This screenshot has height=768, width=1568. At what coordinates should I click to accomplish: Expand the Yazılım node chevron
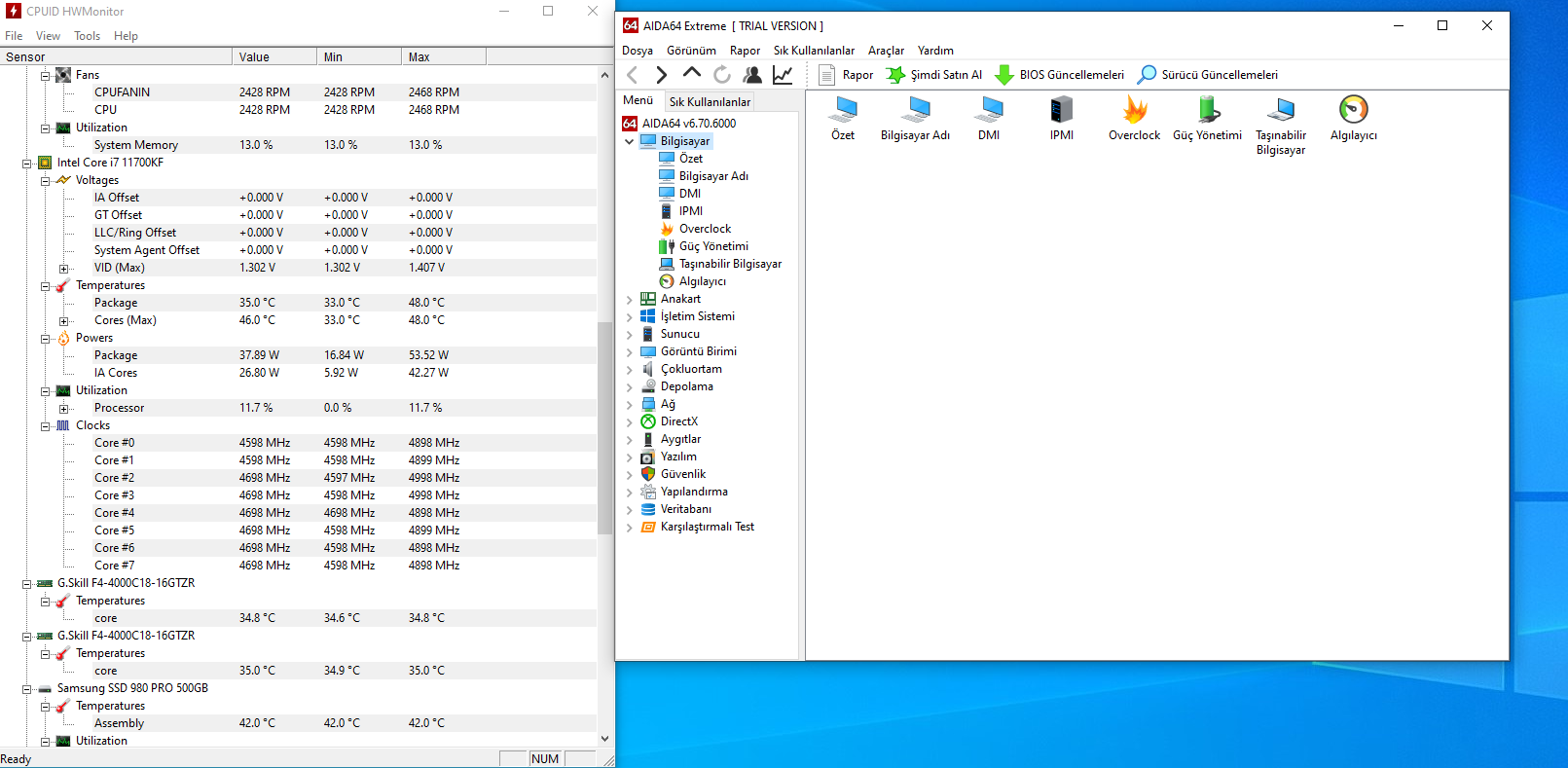pos(630,457)
